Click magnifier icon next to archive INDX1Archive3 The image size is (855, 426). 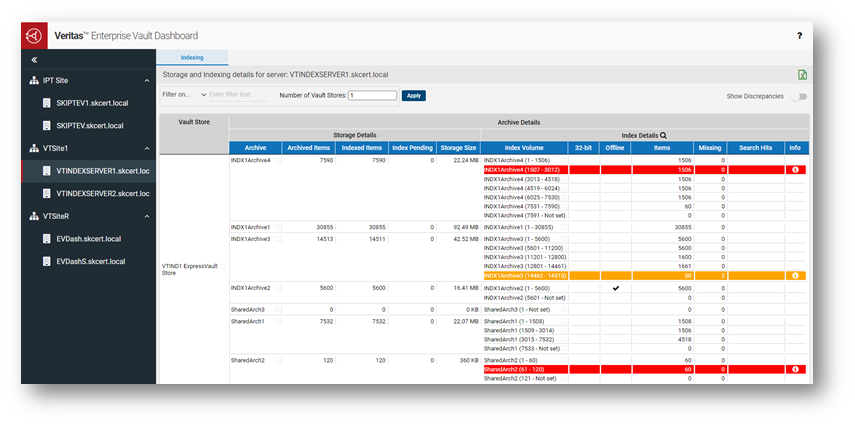pos(277,239)
